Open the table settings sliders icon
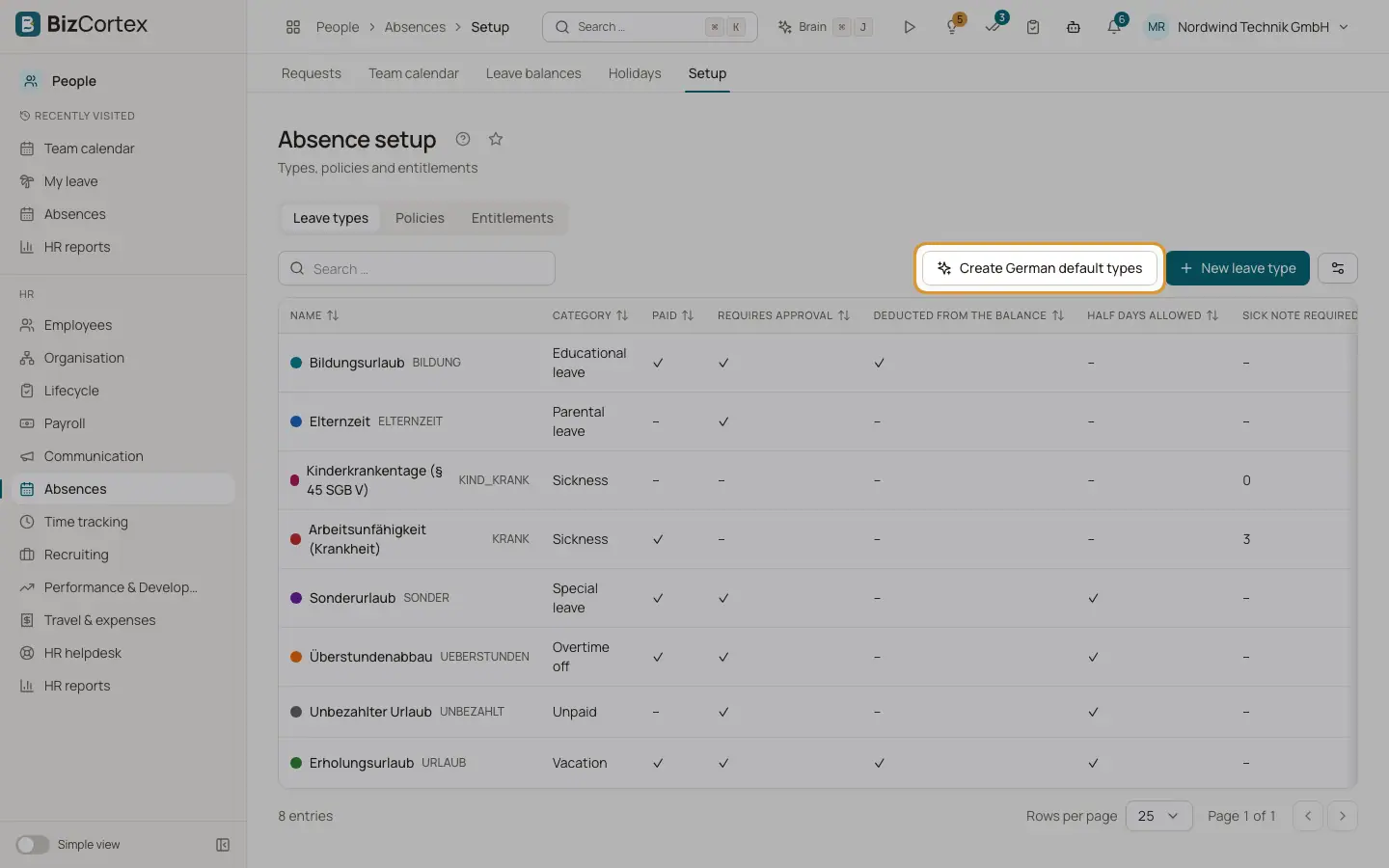 coord(1338,268)
